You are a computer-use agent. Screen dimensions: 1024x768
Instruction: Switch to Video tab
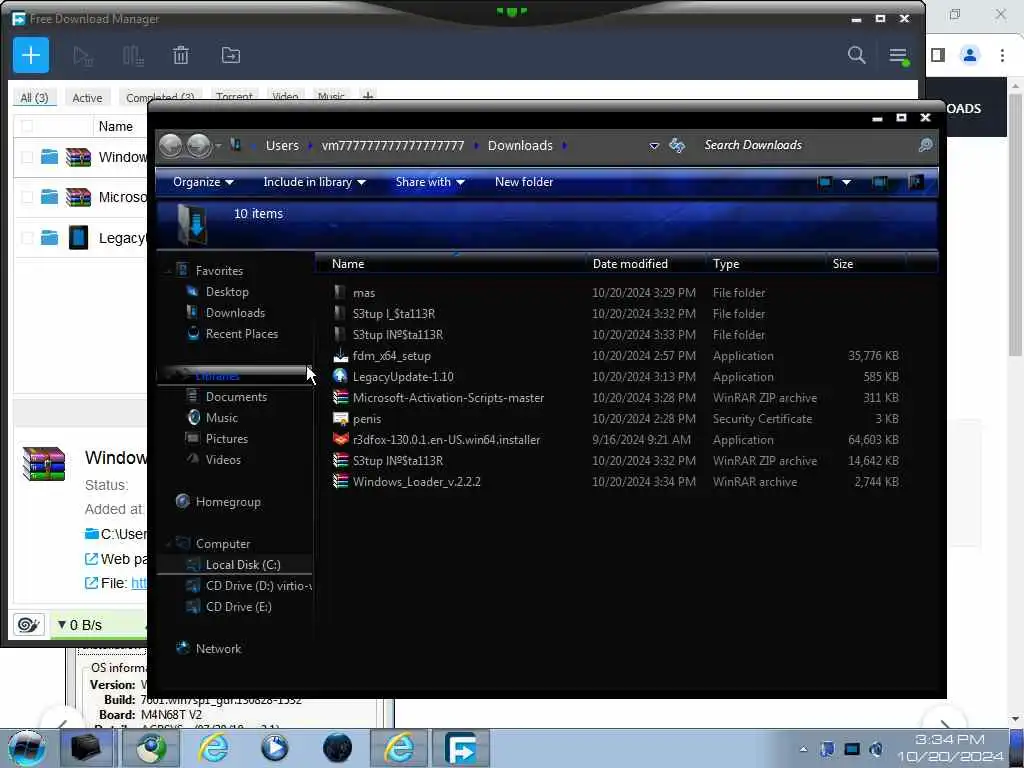point(285,97)
